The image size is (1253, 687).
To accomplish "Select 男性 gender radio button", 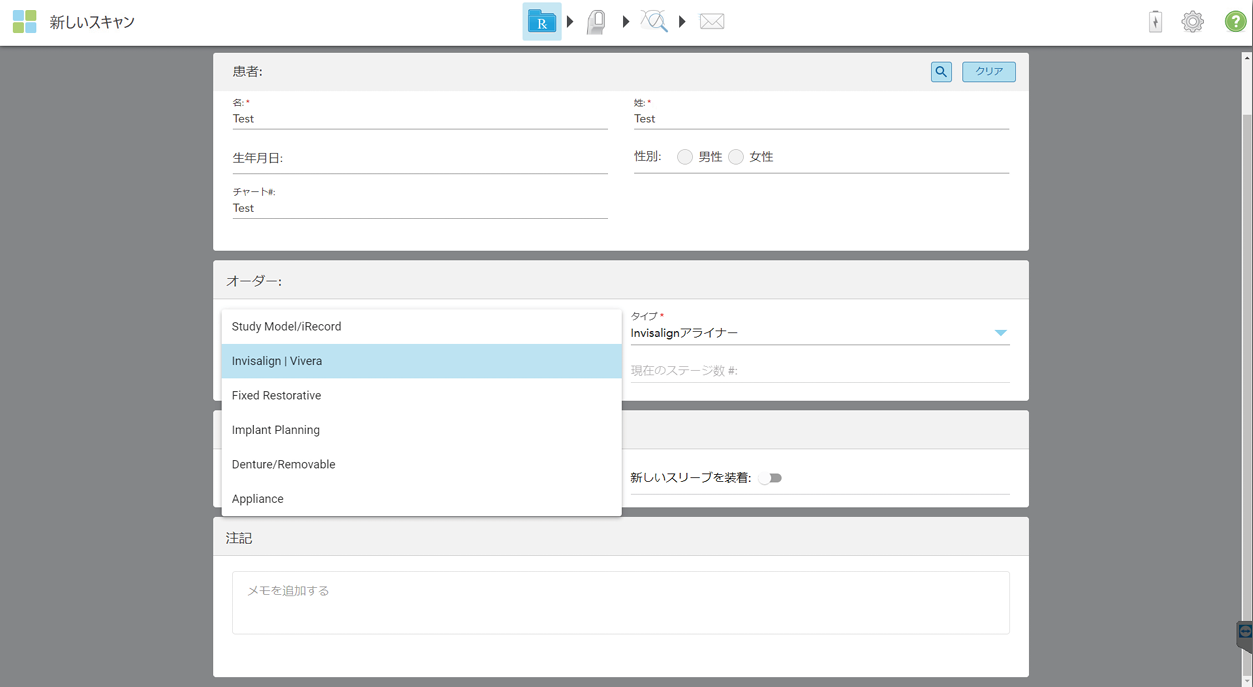I will point(685,157).
